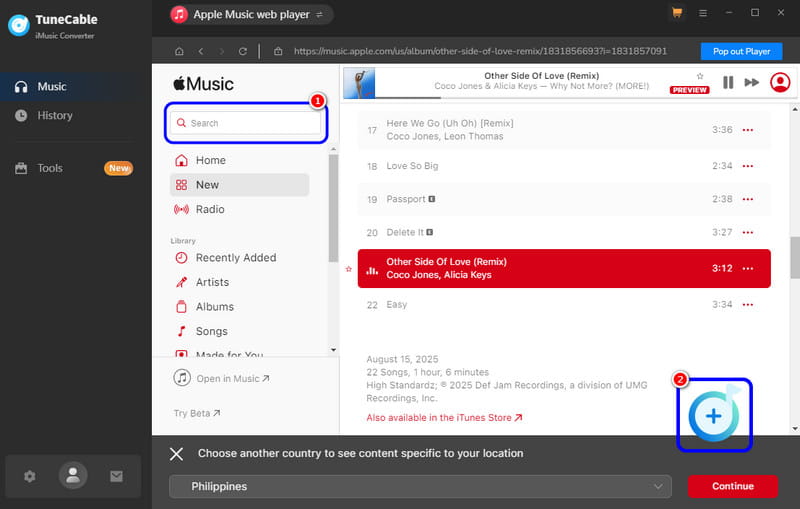Click Also available in the iTunes Store link
This screenshot has height=509, width=800.
tap(444, 418)
